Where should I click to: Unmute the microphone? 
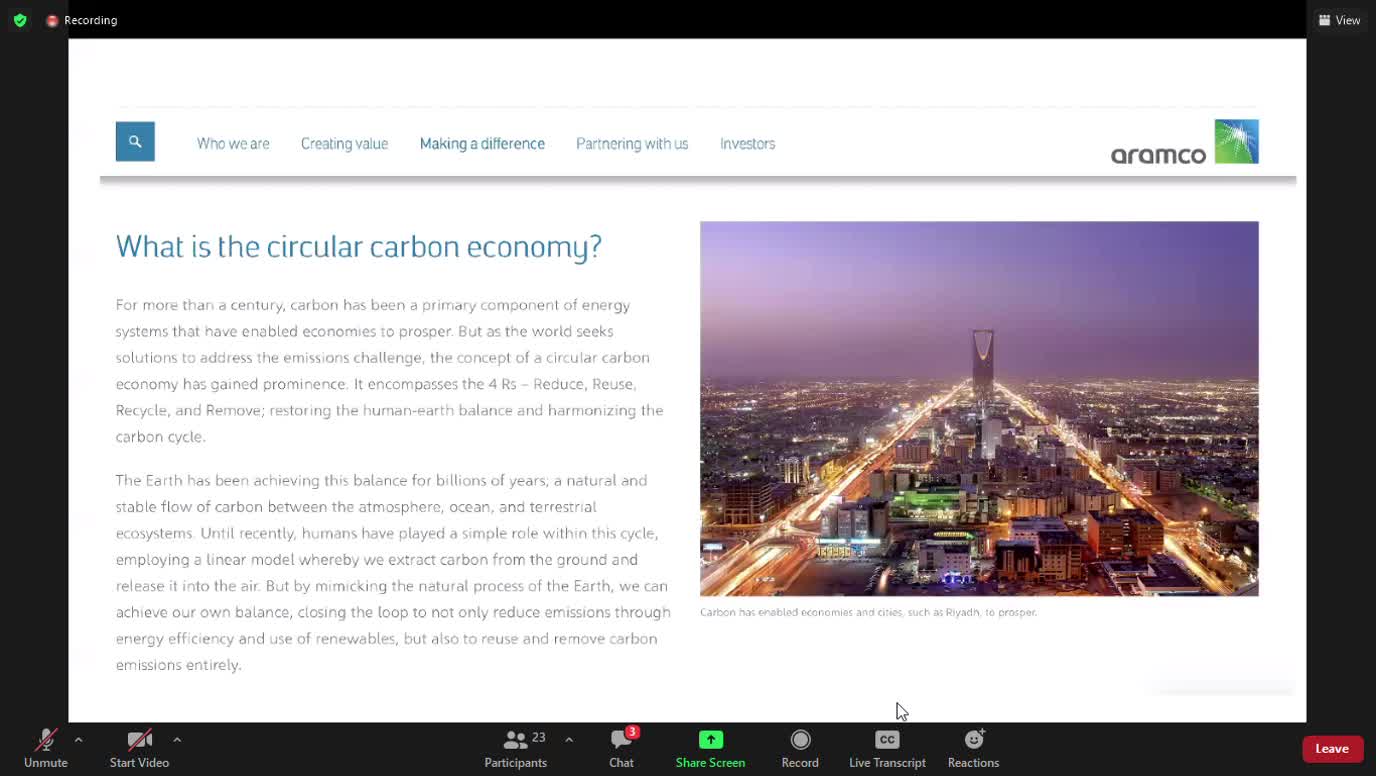tap(46, 748)
